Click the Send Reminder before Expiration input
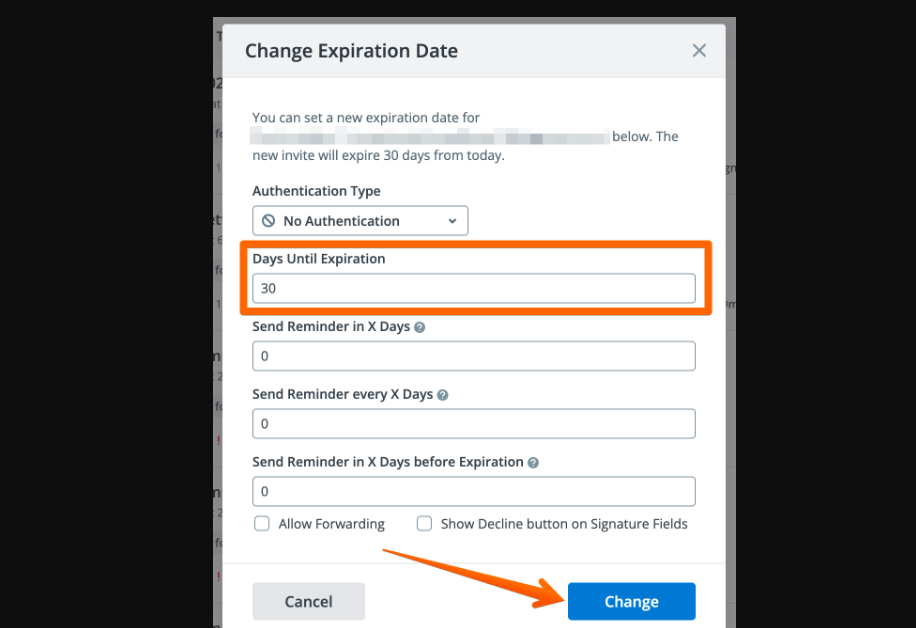Viewport: 916px width, 628px height. coord(473,491)
